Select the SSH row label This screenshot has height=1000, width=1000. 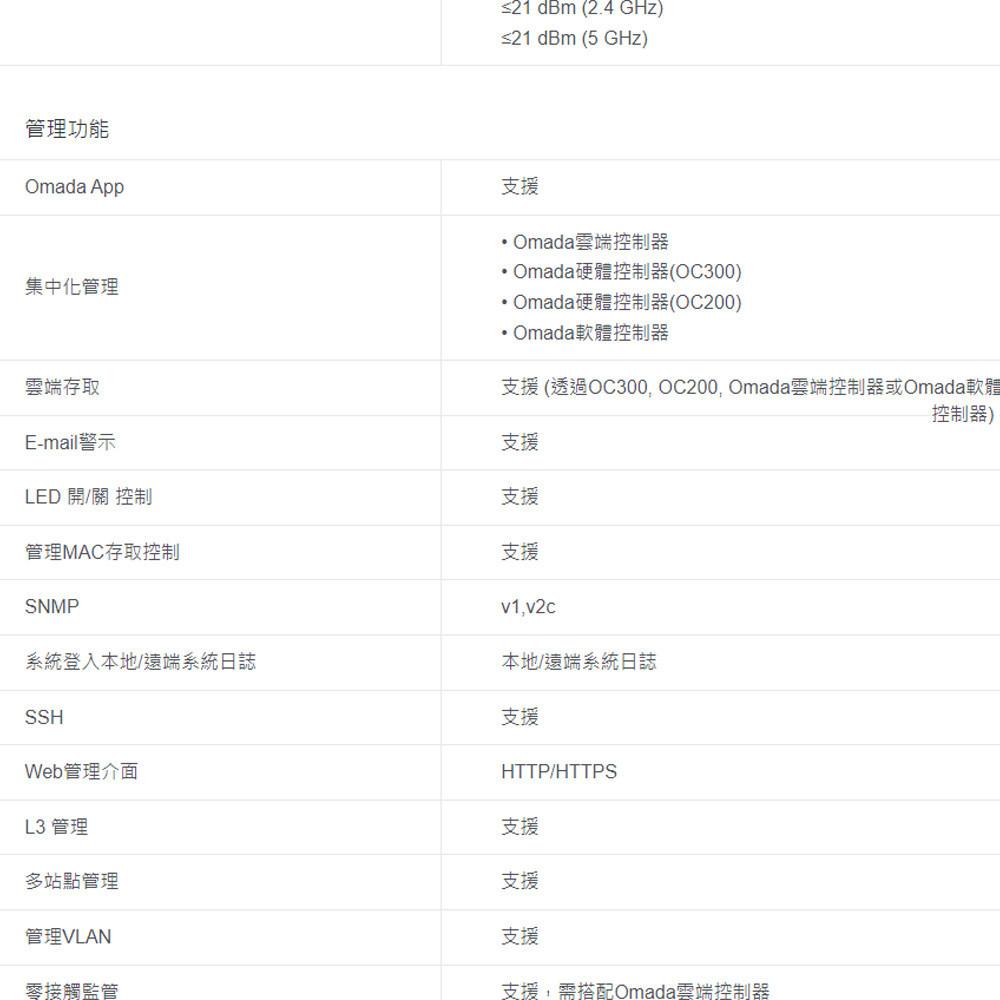pos(42,717)
